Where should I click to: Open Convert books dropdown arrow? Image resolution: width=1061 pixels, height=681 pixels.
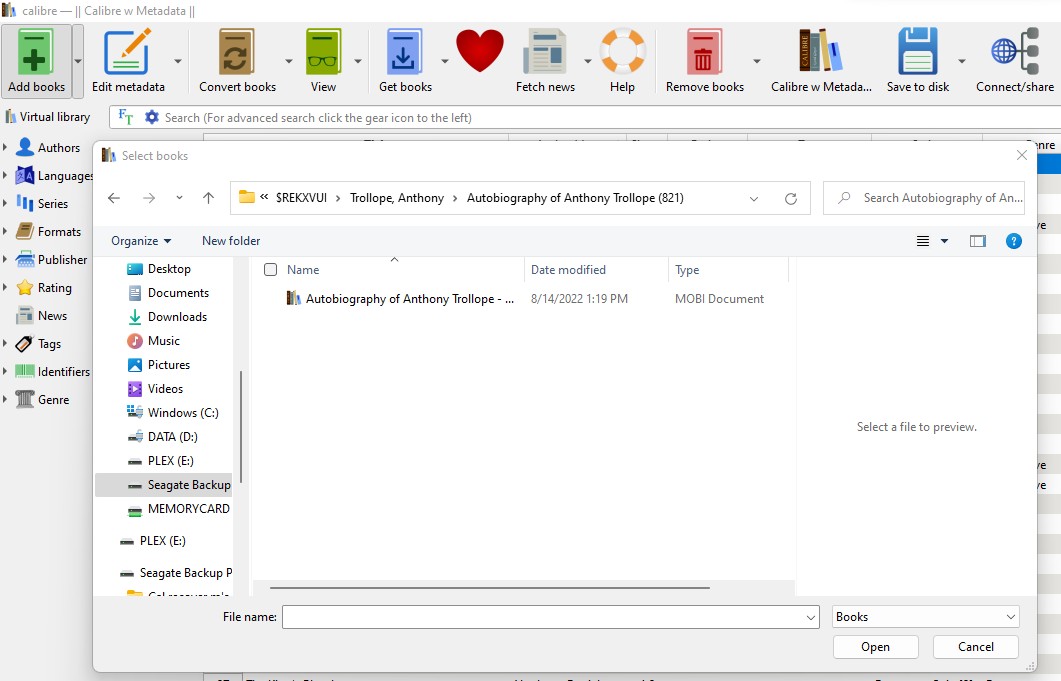click(x=289, y=61)
